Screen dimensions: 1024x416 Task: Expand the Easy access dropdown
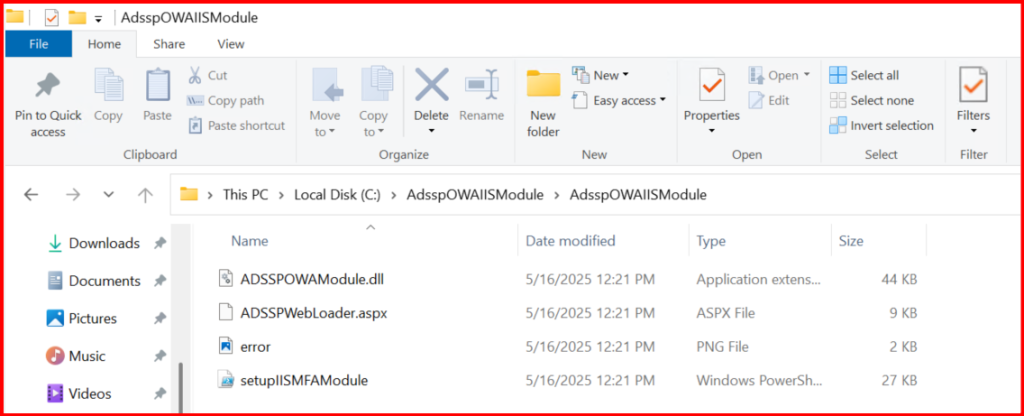630,100
